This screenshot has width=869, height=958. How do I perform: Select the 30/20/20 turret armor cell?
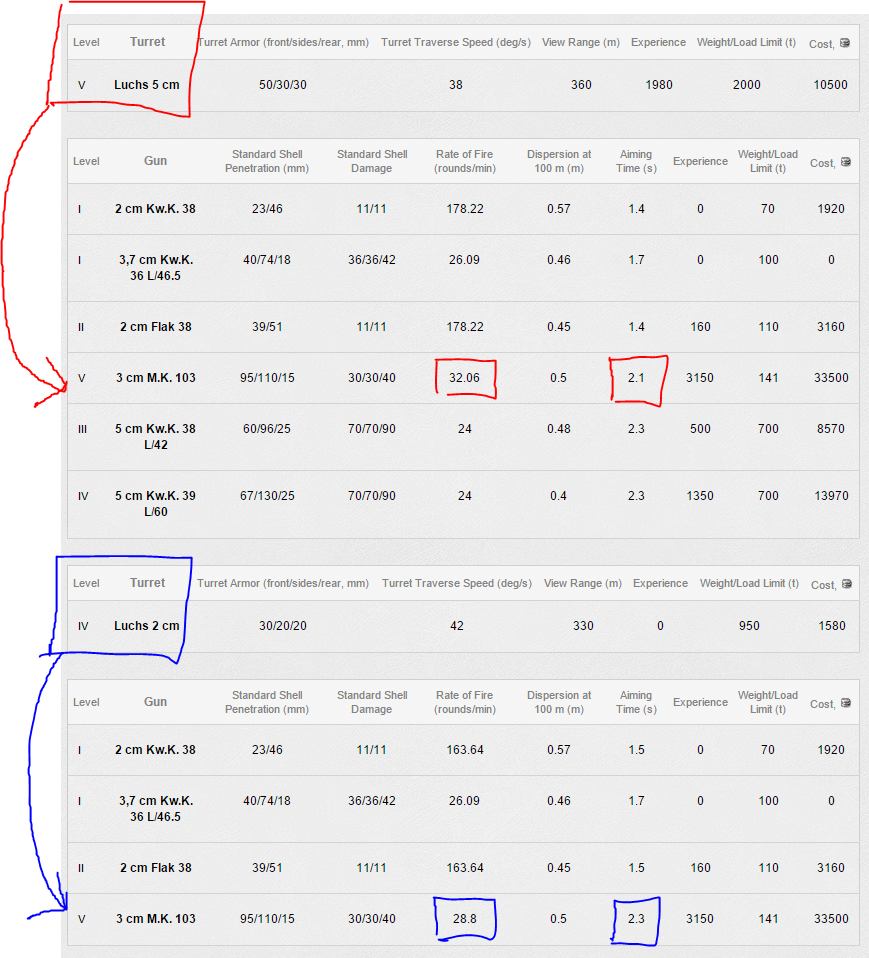(x=283, y=626)
